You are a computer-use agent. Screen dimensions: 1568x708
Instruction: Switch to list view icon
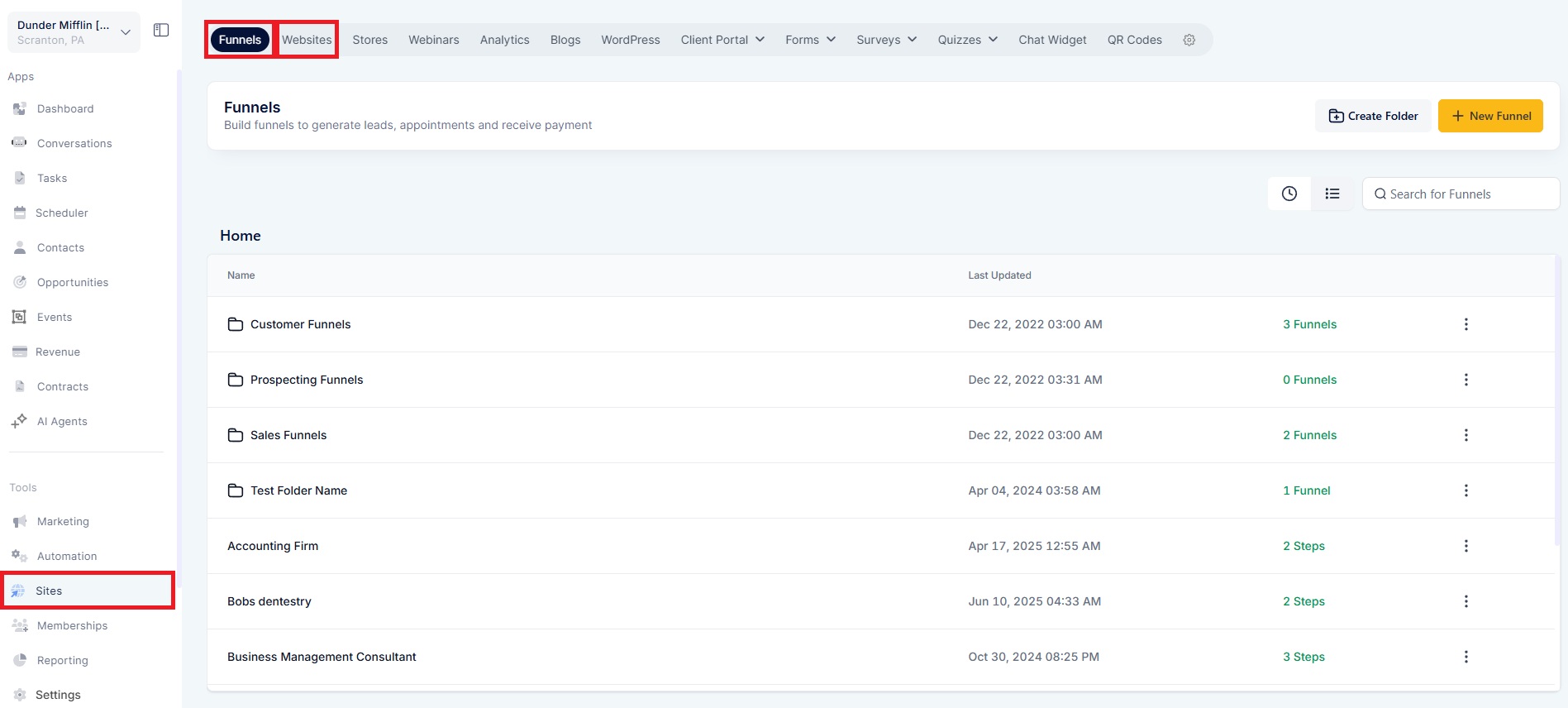[1332, 194]
